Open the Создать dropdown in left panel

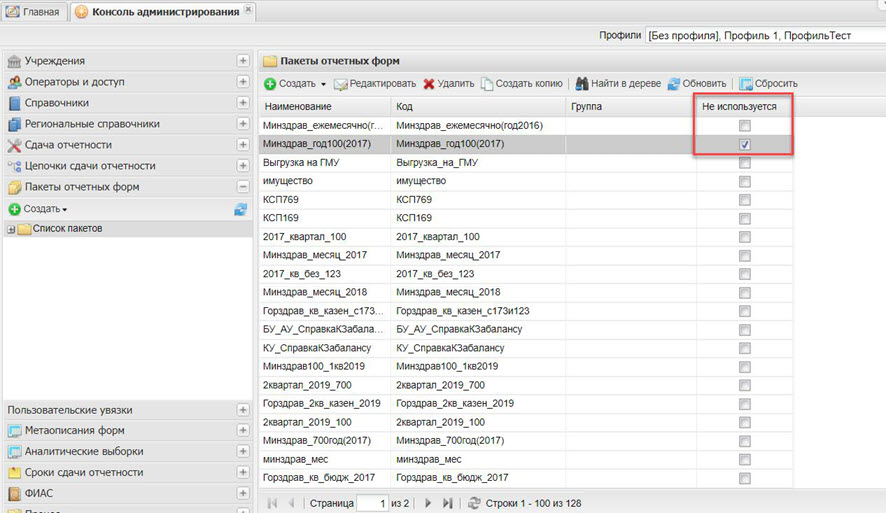(39, 209)
